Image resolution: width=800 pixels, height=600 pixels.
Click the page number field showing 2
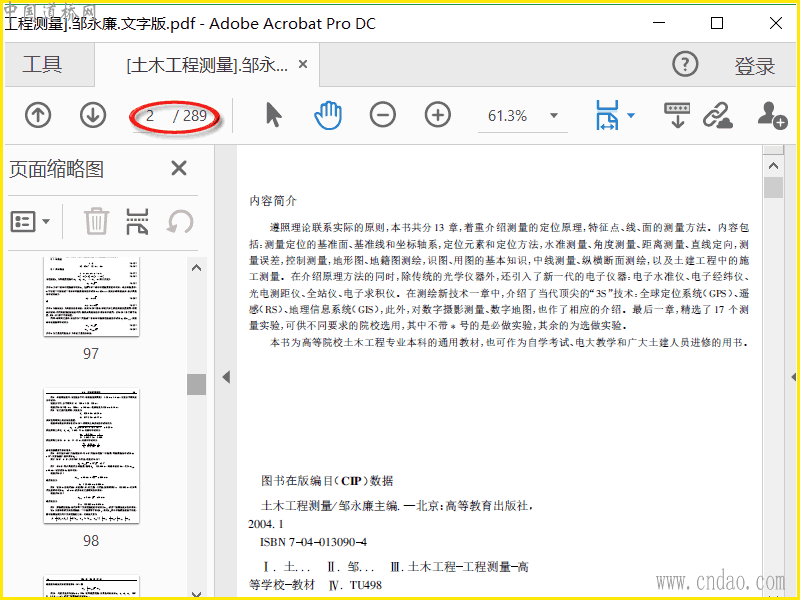150,116
